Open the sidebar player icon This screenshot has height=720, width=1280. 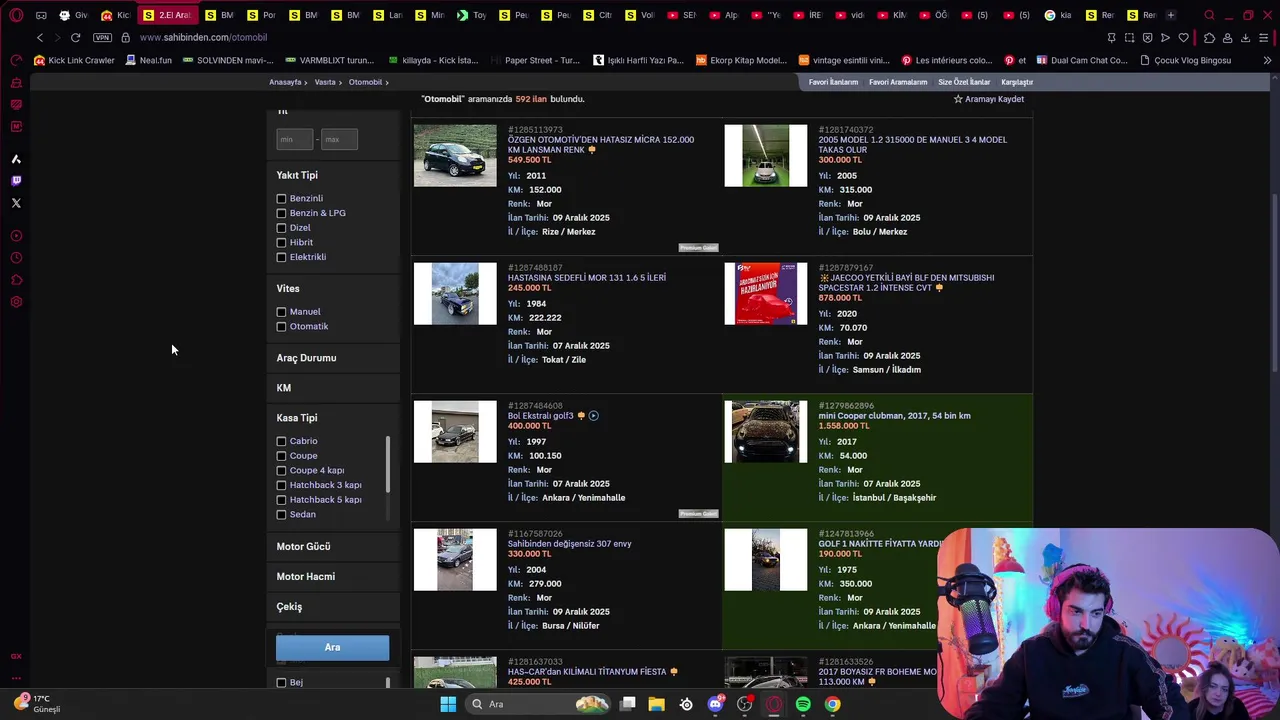16,236
